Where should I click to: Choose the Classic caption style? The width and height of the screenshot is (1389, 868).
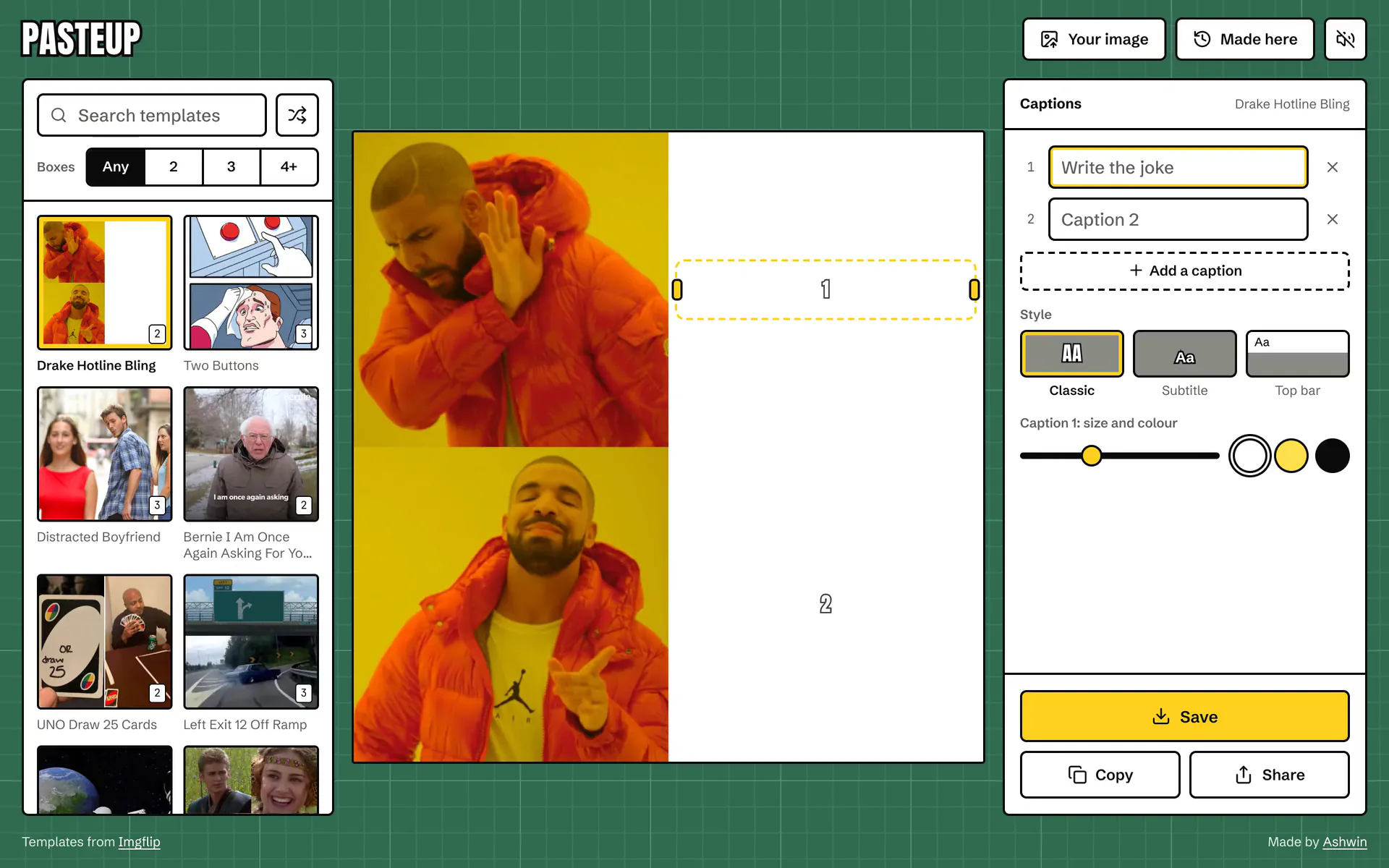click(x=1071, y=354)
